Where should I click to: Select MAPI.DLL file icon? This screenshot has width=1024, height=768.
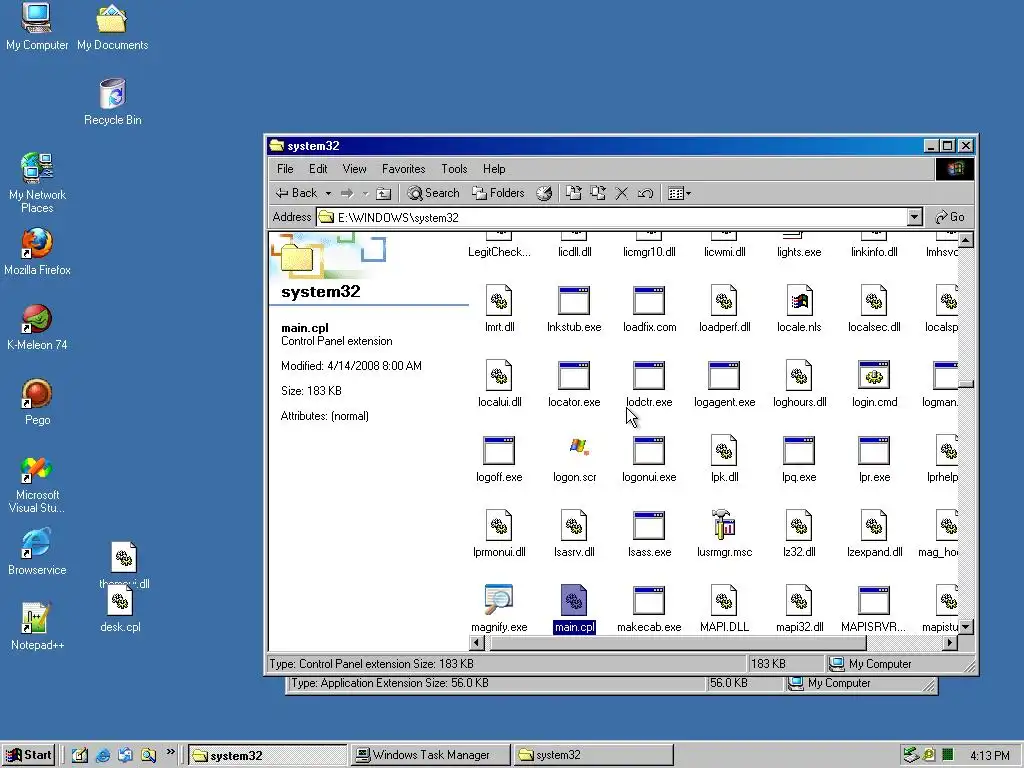tap(724, 600)
